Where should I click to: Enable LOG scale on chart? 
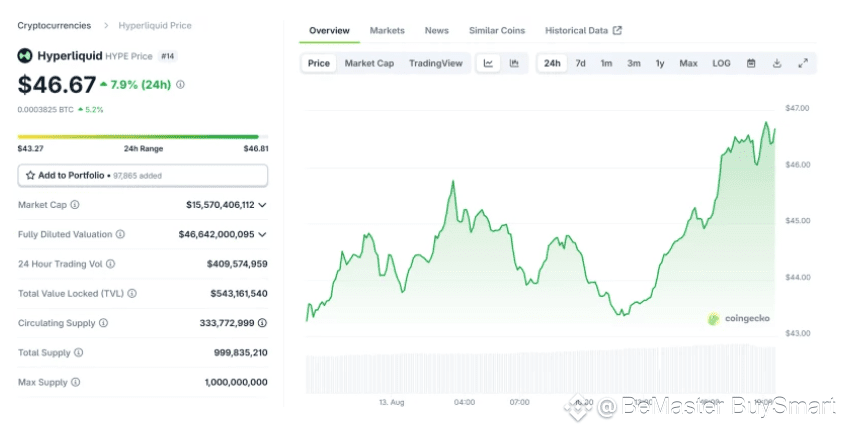[x=721, y=63]
